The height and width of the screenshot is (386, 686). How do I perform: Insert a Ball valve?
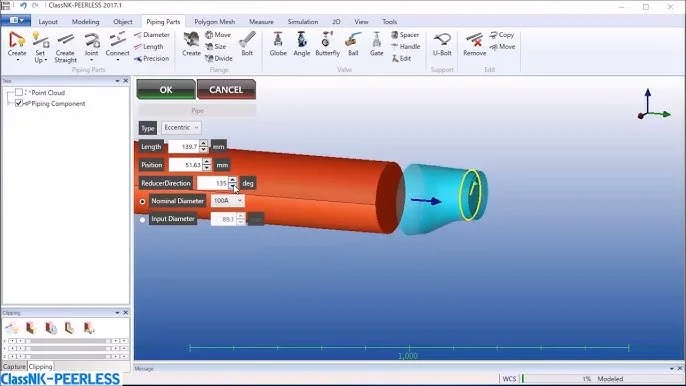point(353,43)
